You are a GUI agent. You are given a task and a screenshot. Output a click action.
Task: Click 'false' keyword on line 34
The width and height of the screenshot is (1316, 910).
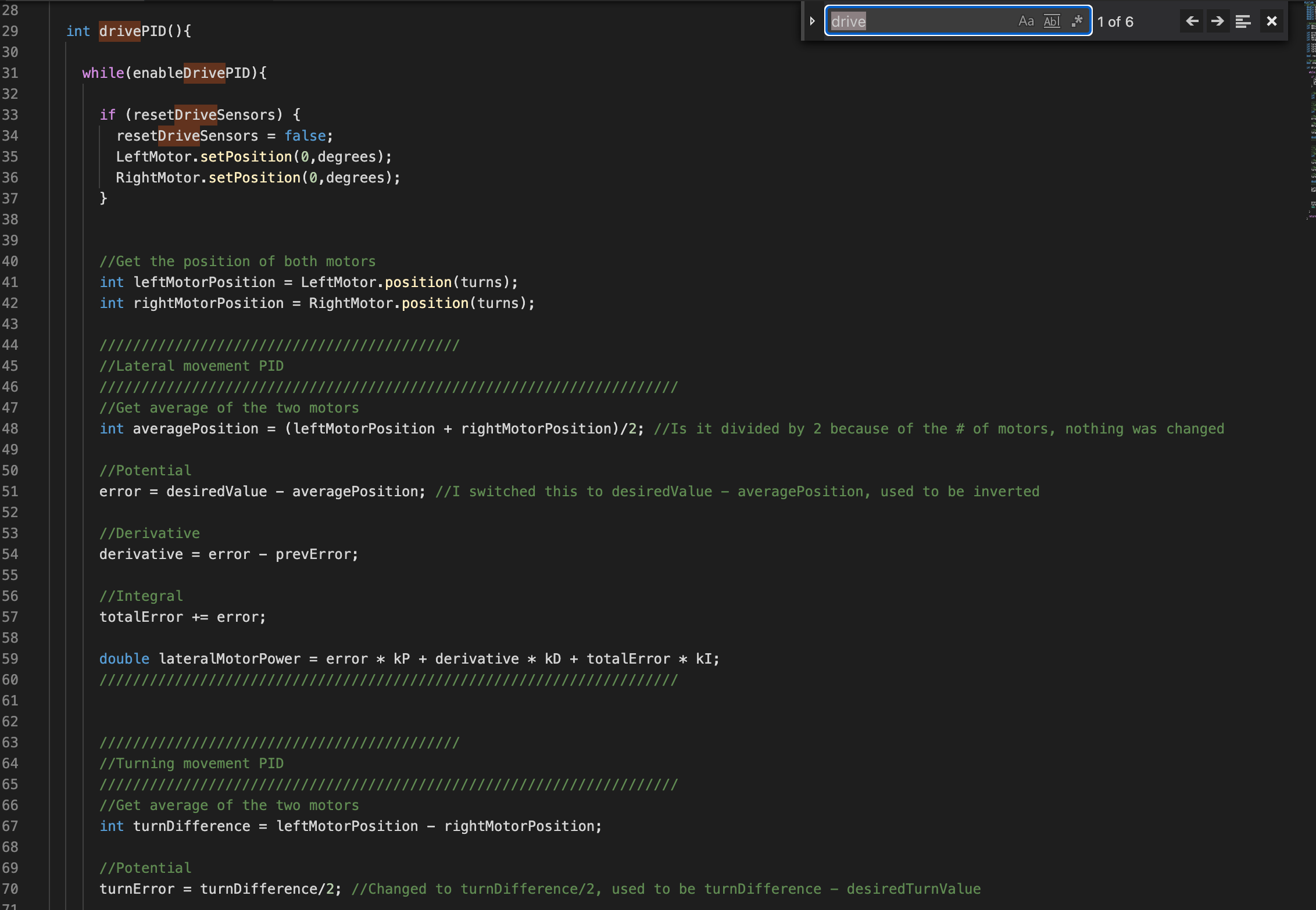tap(305, 135)
